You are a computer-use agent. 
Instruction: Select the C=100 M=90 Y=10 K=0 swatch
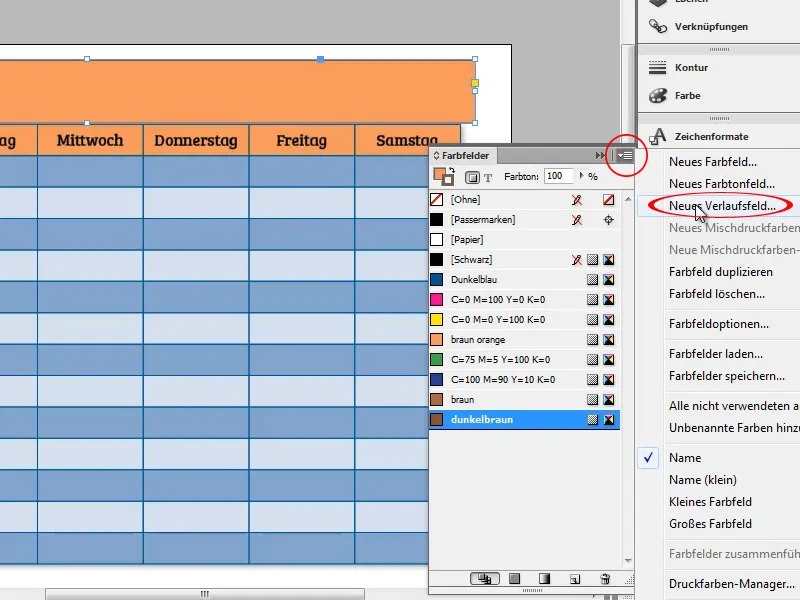click(x=524, y=379)
